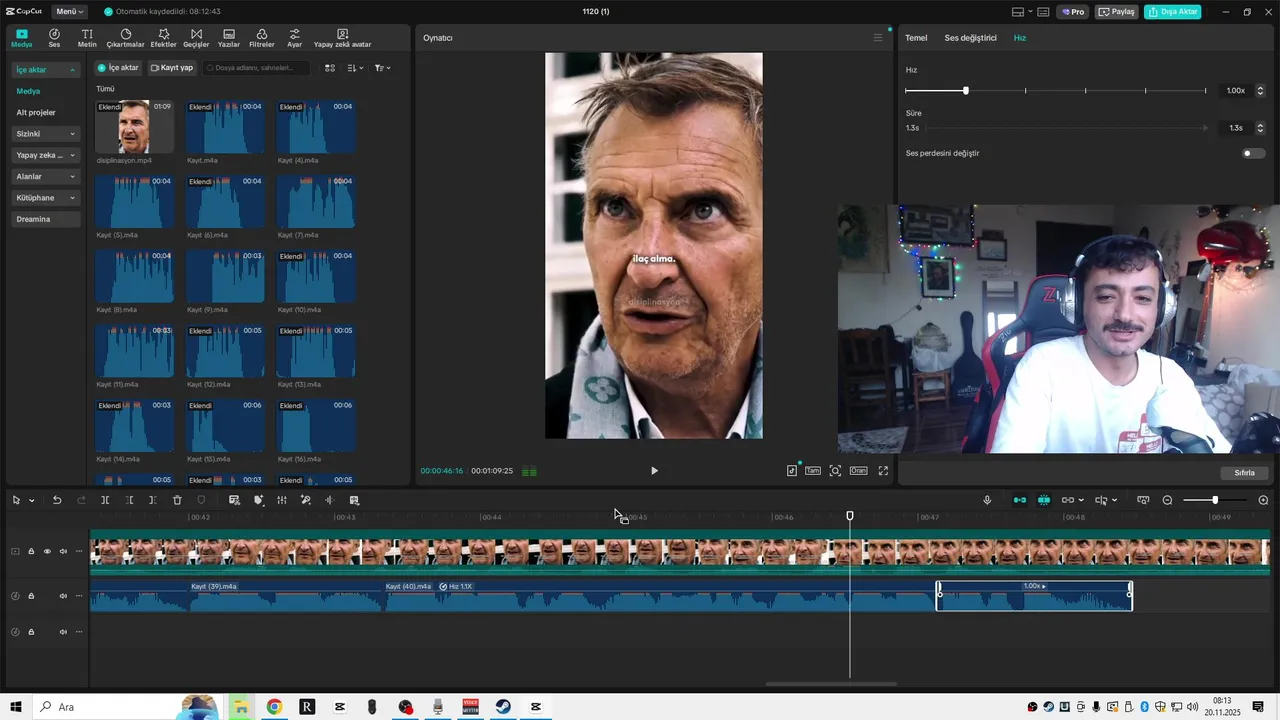Open the Efektler effects panel

[163, 38]
